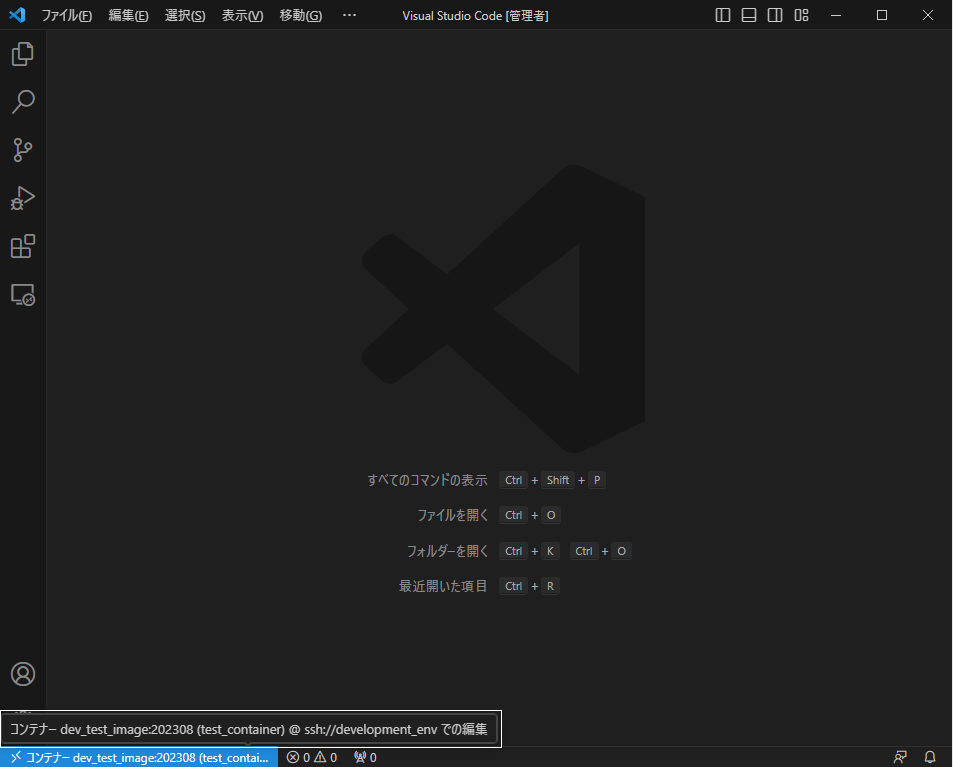The height and width of the screenshot is (767, 953).
Task: Open the overflow menu with three dots
Action: (x=348, y=15)
